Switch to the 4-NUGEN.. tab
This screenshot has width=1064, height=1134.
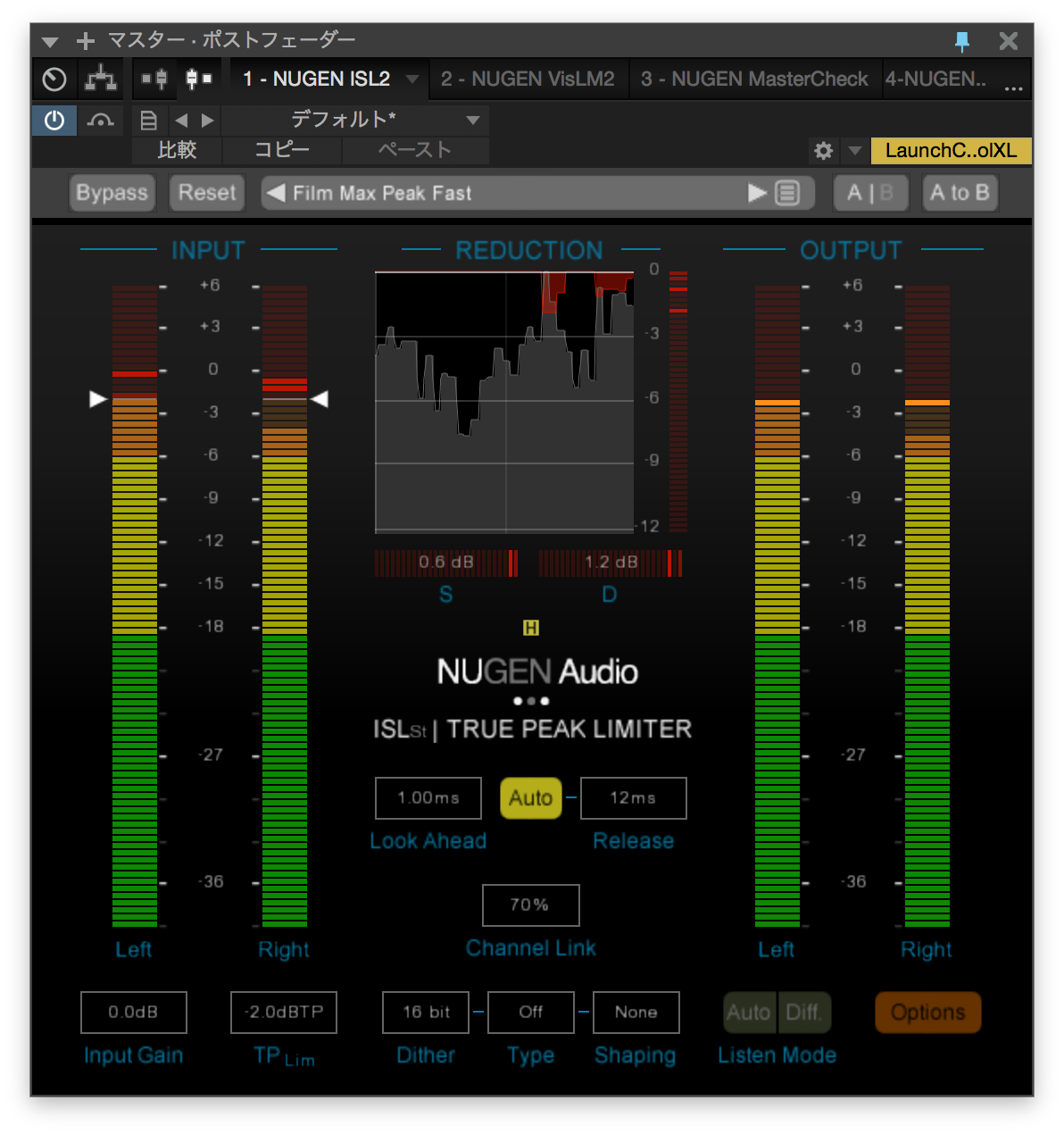[935, 79]
